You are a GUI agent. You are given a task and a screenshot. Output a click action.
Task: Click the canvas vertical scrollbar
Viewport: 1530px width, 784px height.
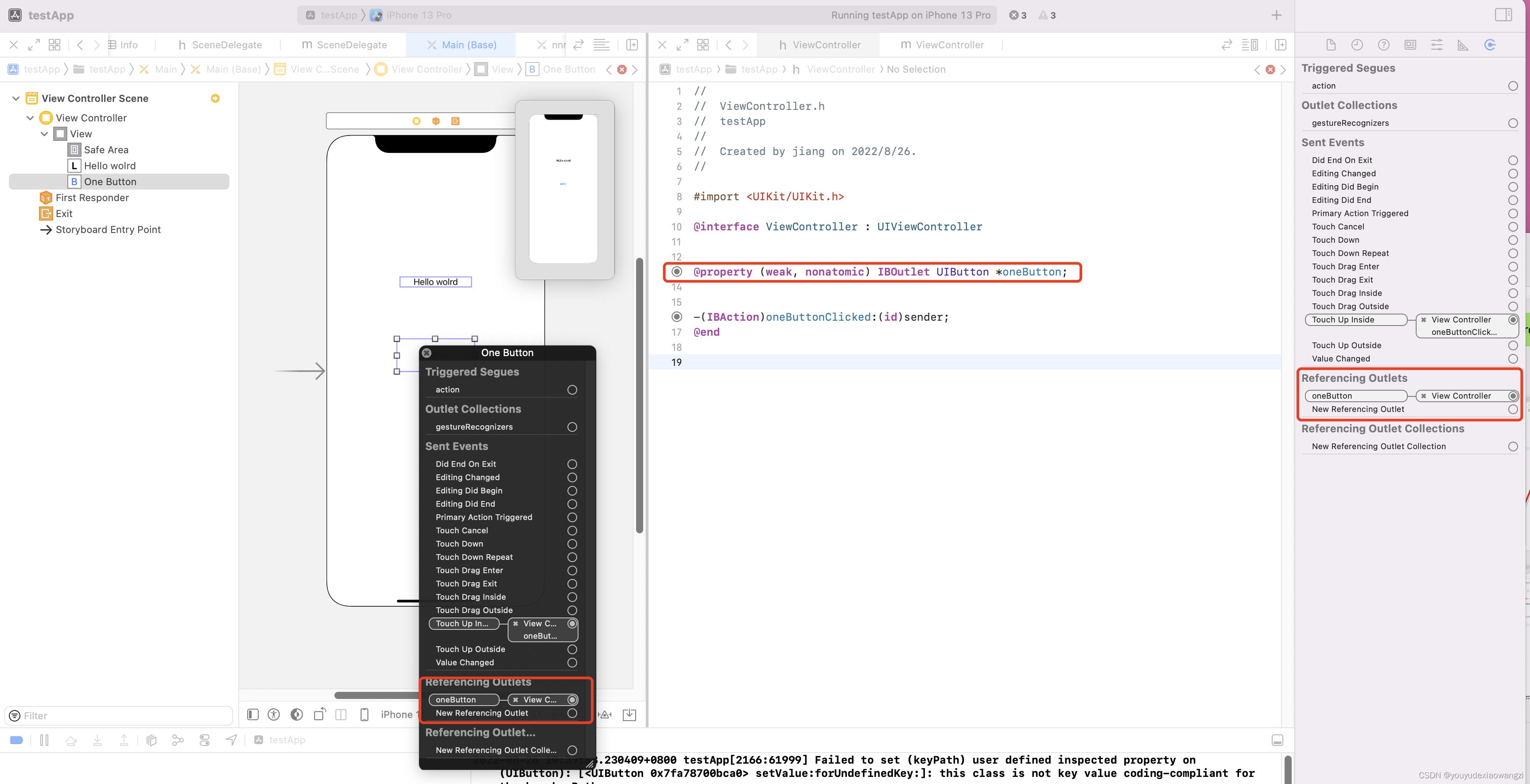coord(639,395)
